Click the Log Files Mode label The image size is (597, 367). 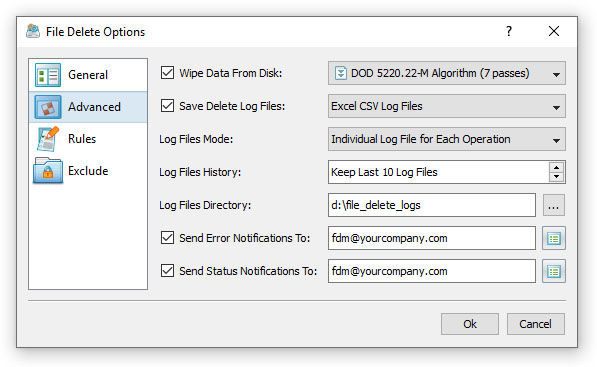pyautogui.click(x=196, y=139)
